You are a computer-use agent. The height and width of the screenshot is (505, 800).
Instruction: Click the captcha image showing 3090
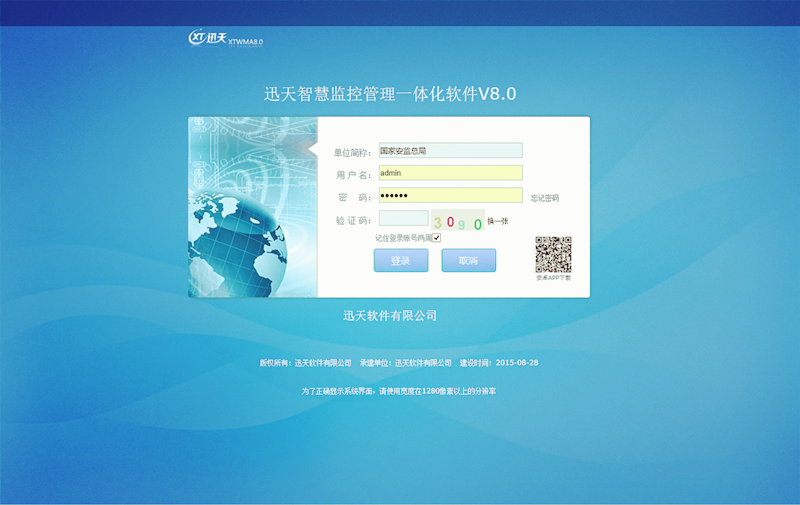coord(457,221)
